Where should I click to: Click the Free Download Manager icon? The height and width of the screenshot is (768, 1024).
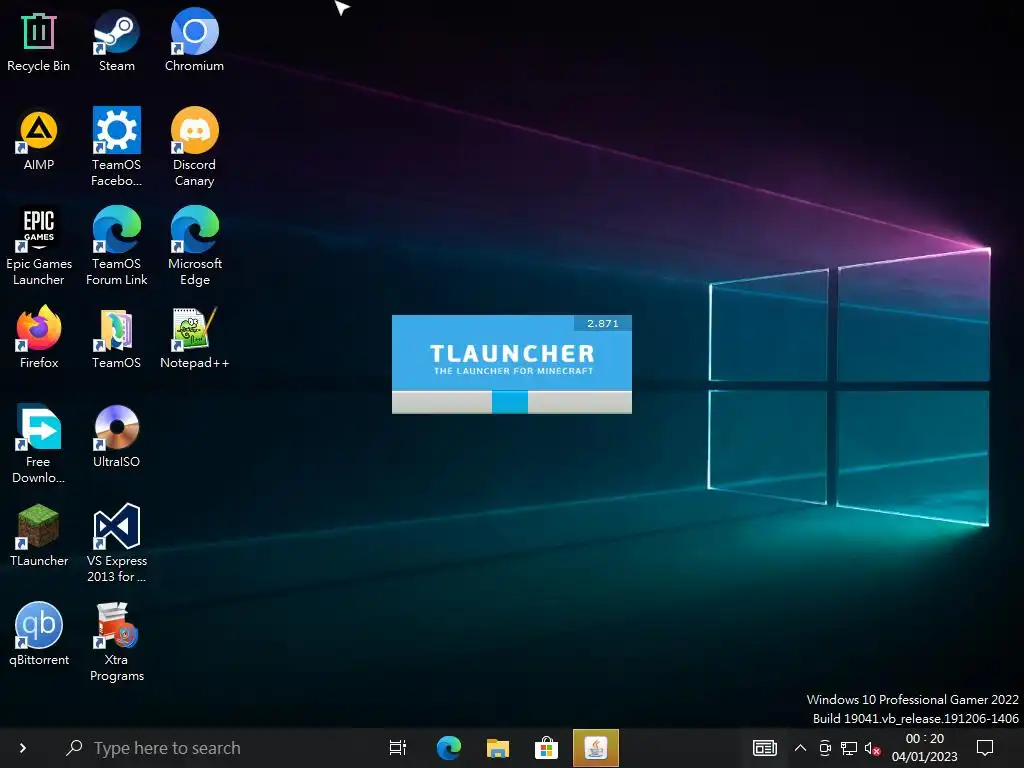39,445
